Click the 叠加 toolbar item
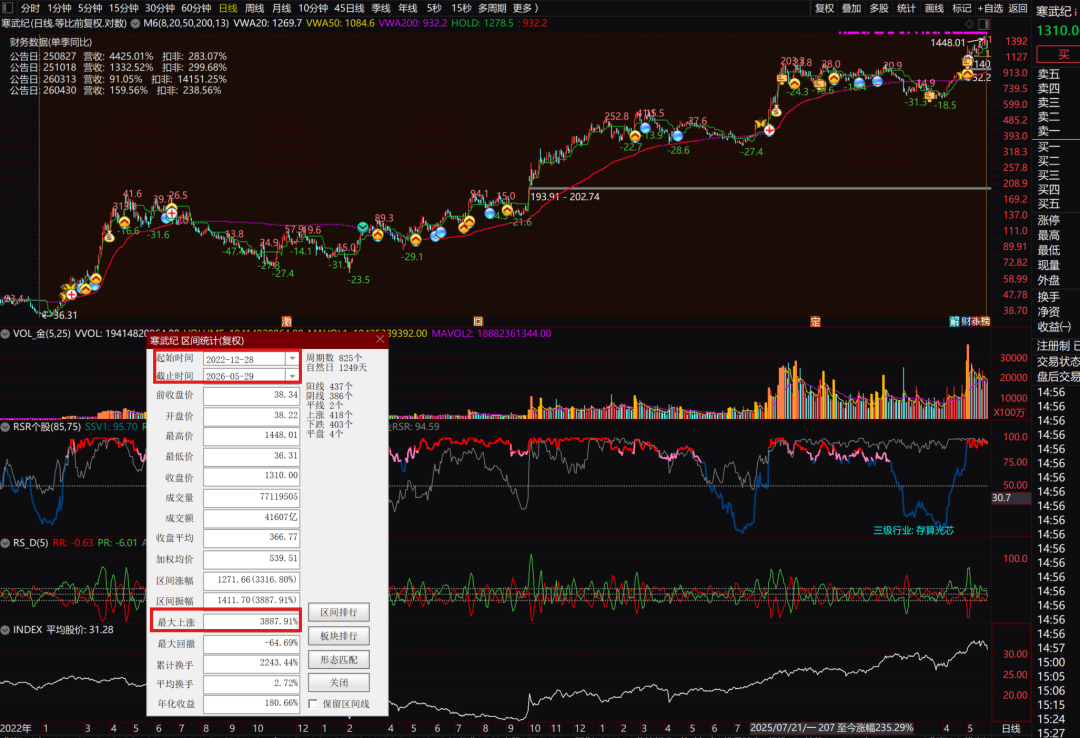Viewport: 1080px width, 738px height. pos(851,8)
